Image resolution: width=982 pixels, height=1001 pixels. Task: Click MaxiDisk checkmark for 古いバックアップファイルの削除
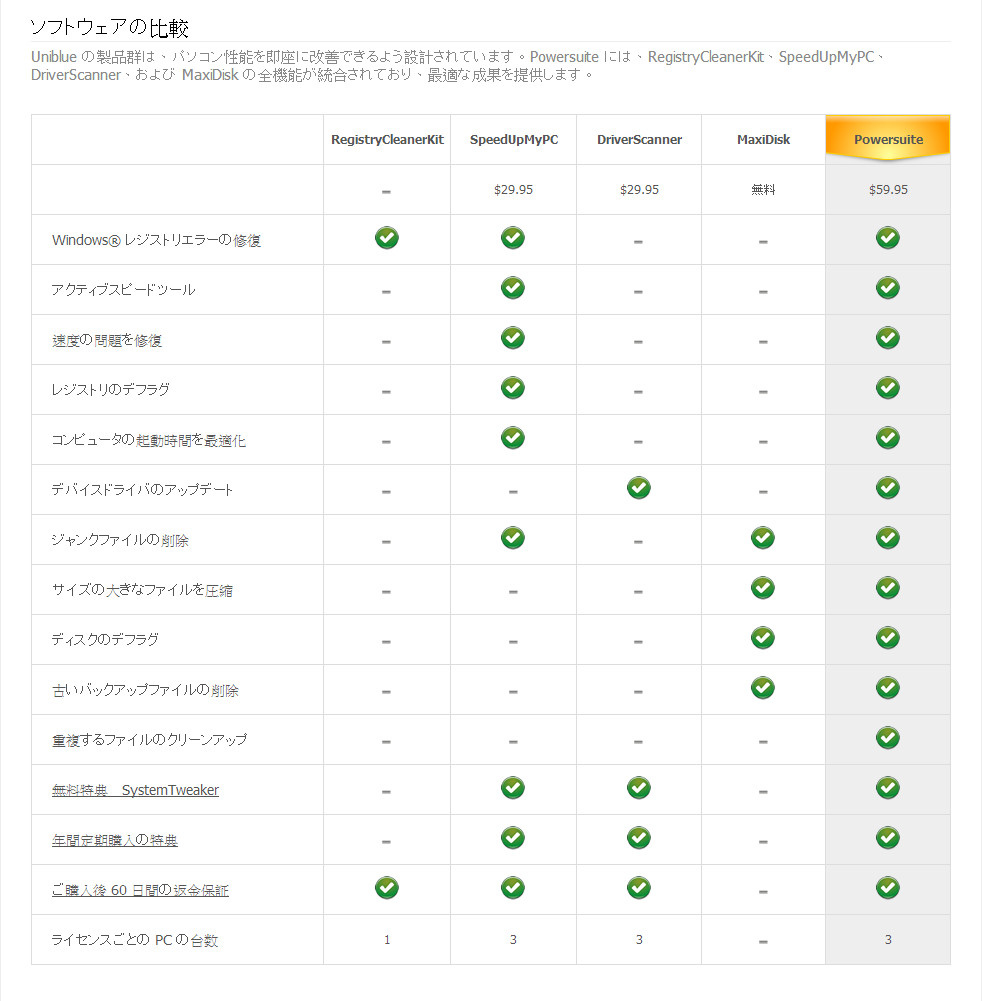[x=763, y=688]
